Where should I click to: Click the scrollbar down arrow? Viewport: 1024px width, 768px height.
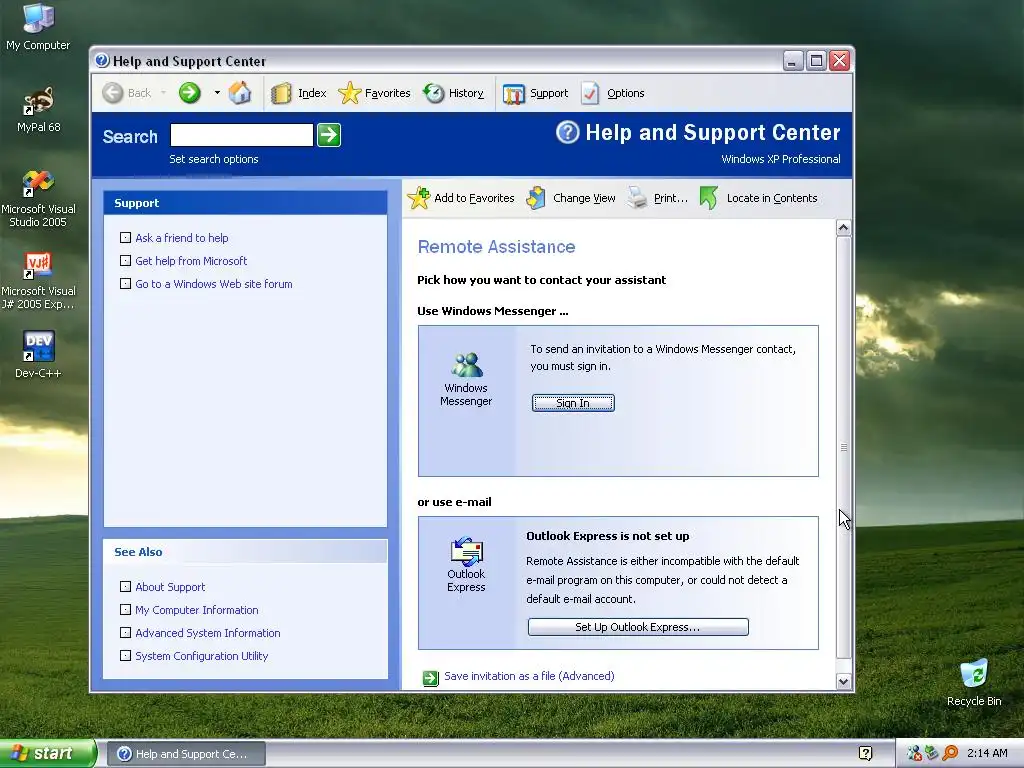[x=843, y=682]
